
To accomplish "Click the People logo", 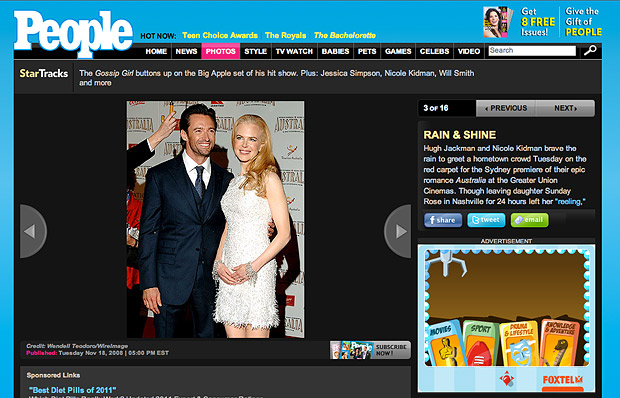I will pyautogui.click(x=74, y=34).
